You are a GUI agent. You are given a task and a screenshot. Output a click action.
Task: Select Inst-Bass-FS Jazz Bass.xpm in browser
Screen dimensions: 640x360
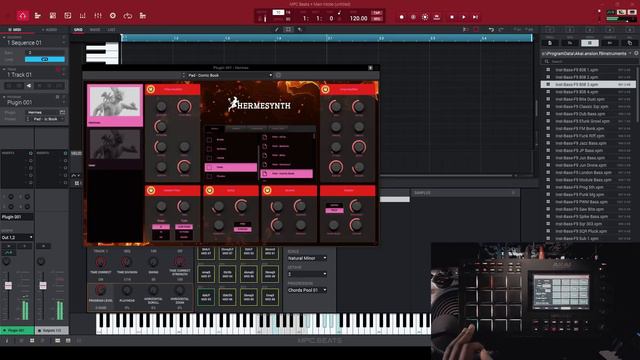588,143
